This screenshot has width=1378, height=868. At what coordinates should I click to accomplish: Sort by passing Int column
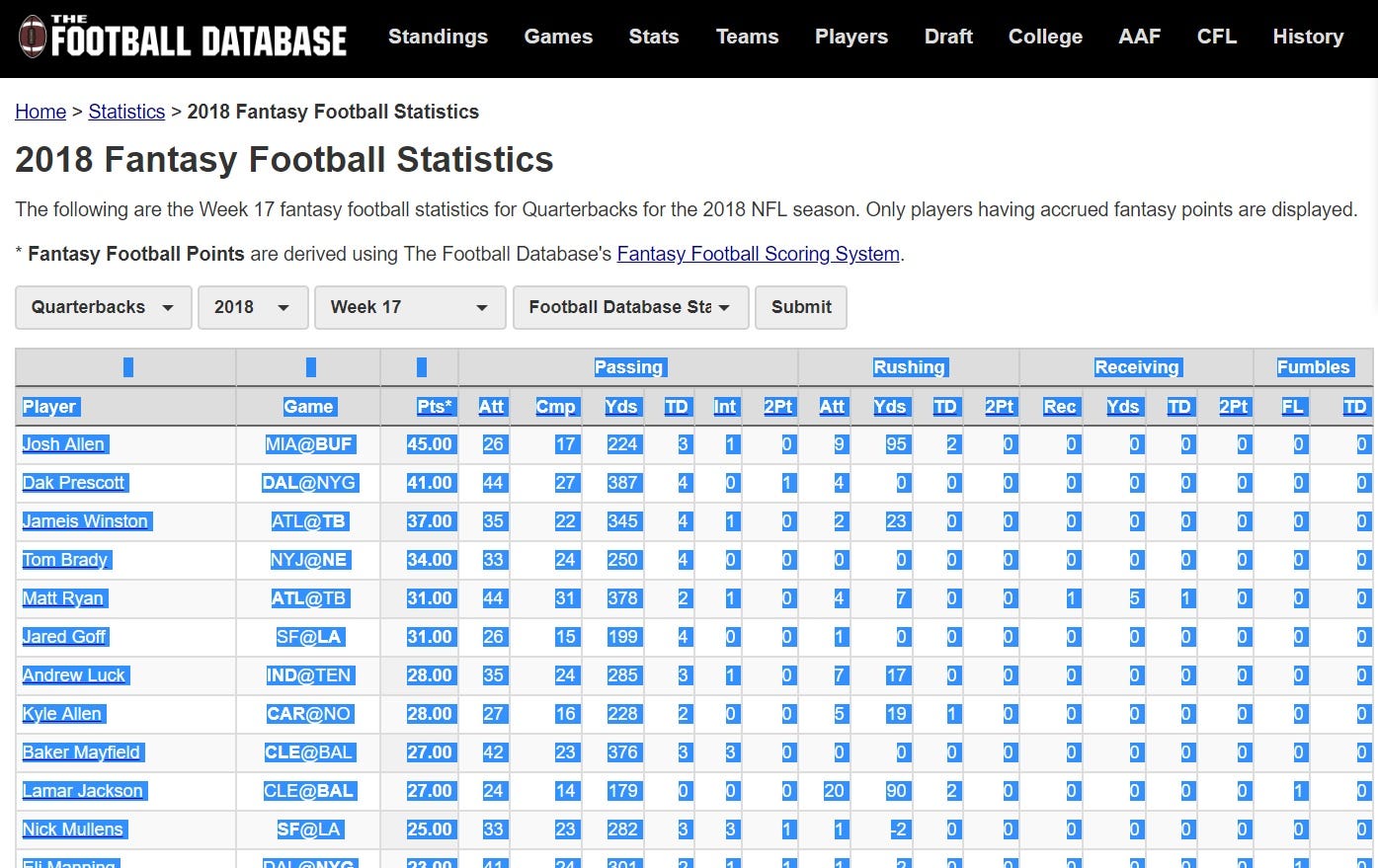[725, 407]
